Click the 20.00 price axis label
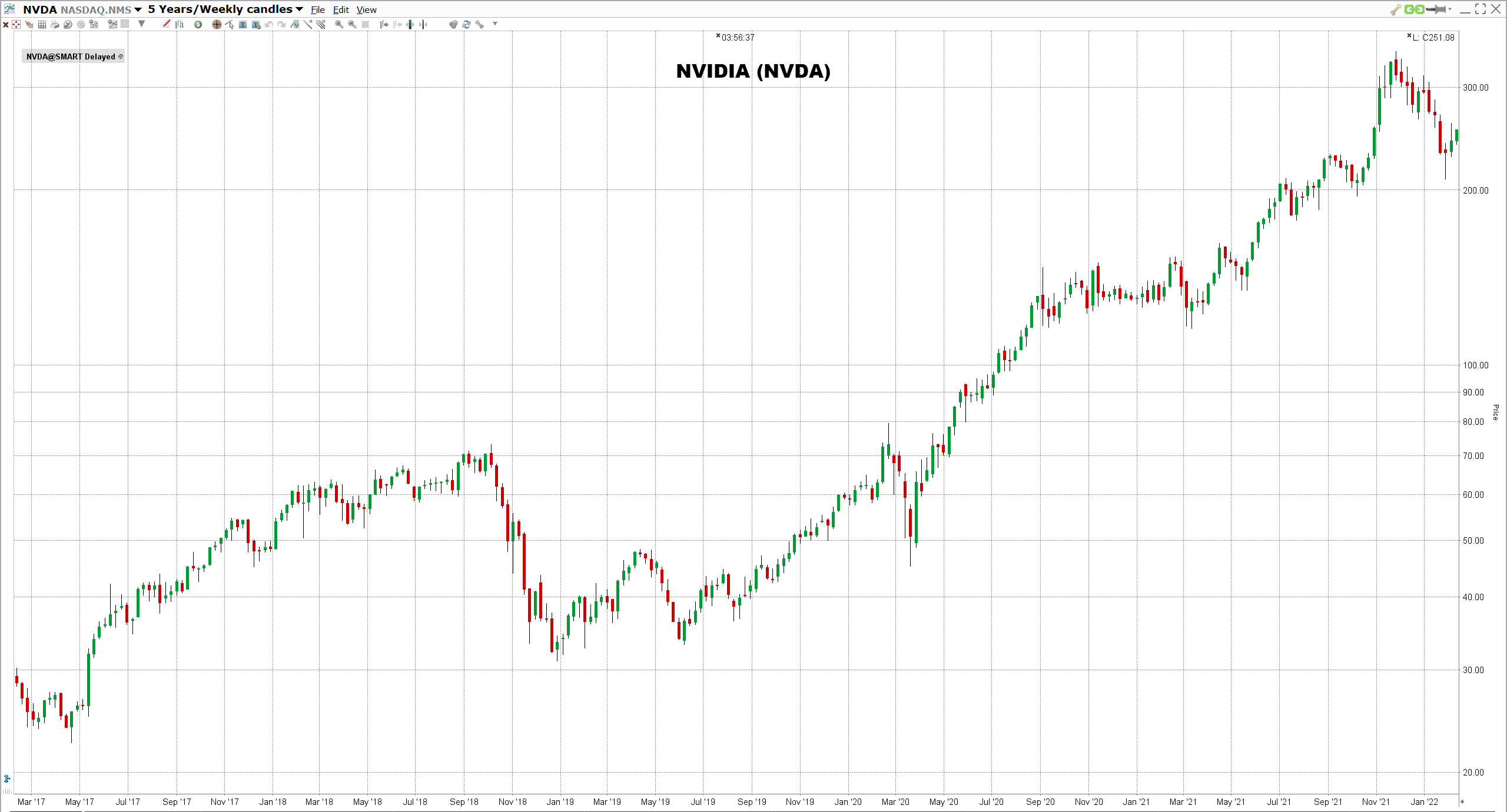The image size is (1507, 812). [x=1473, y=773]
